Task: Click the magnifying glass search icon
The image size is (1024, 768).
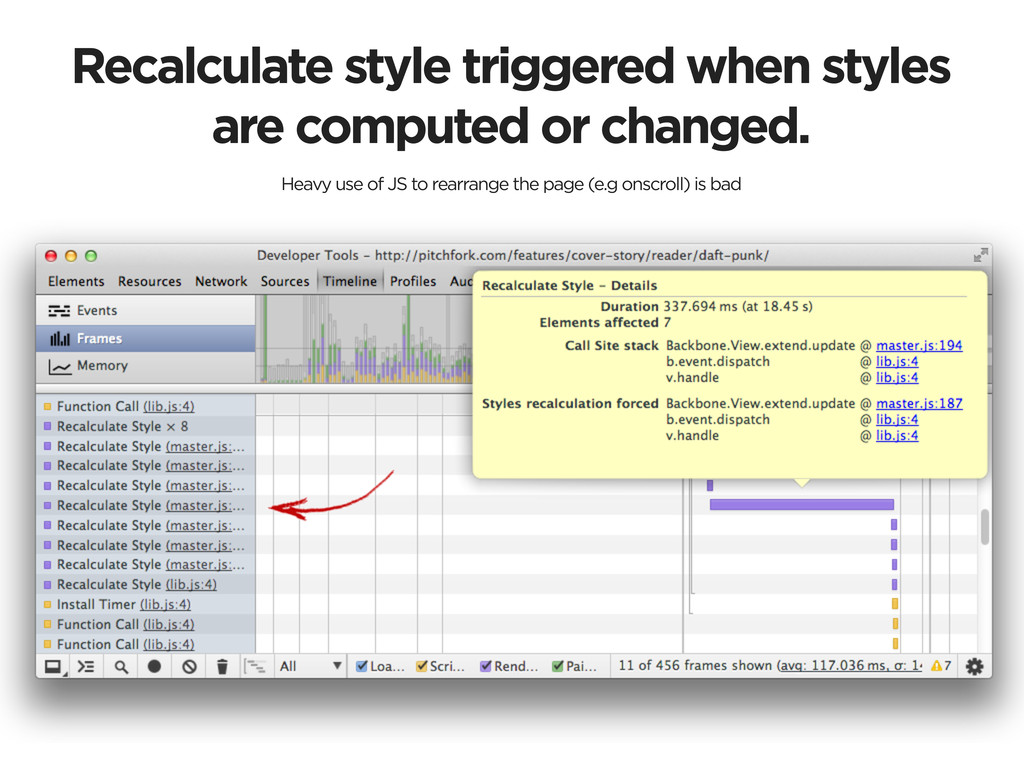Action: (121, 666)
